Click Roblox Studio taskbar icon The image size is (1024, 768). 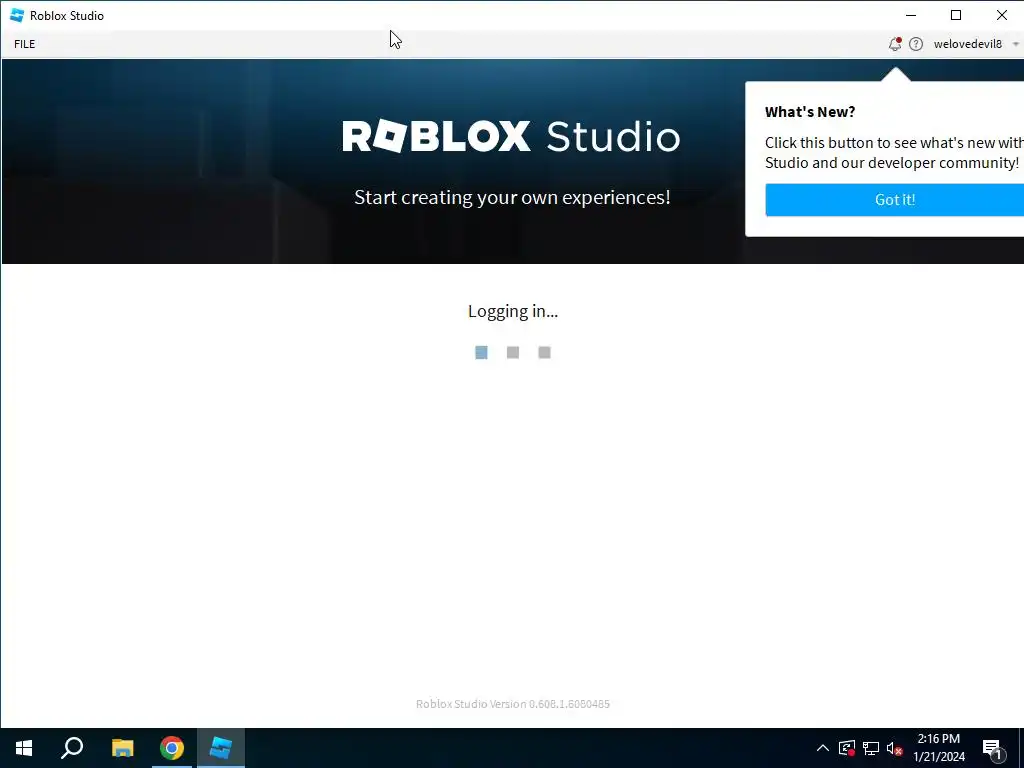221,748
